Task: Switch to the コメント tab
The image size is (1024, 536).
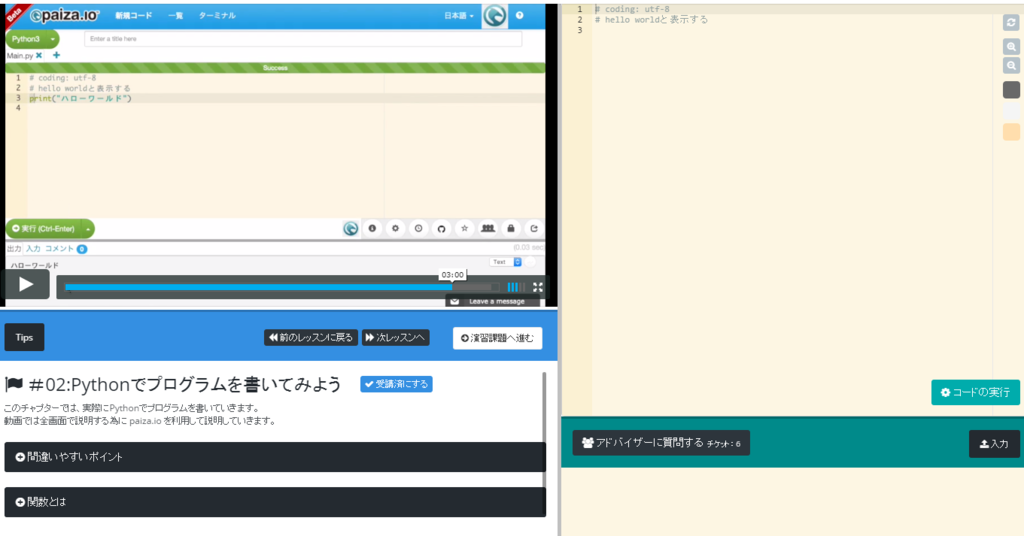Action: pyautogui.click(x=59, y=249)
